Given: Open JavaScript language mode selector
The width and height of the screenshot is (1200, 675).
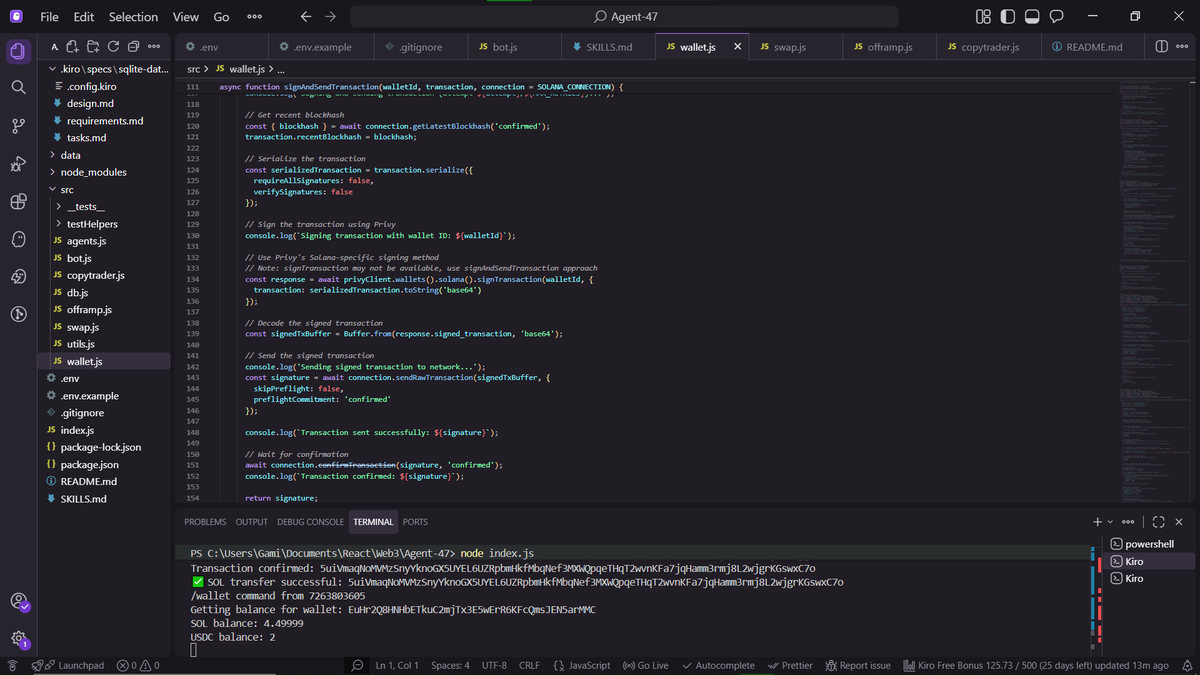Looking at the screenshot, I should coord(581,665).
